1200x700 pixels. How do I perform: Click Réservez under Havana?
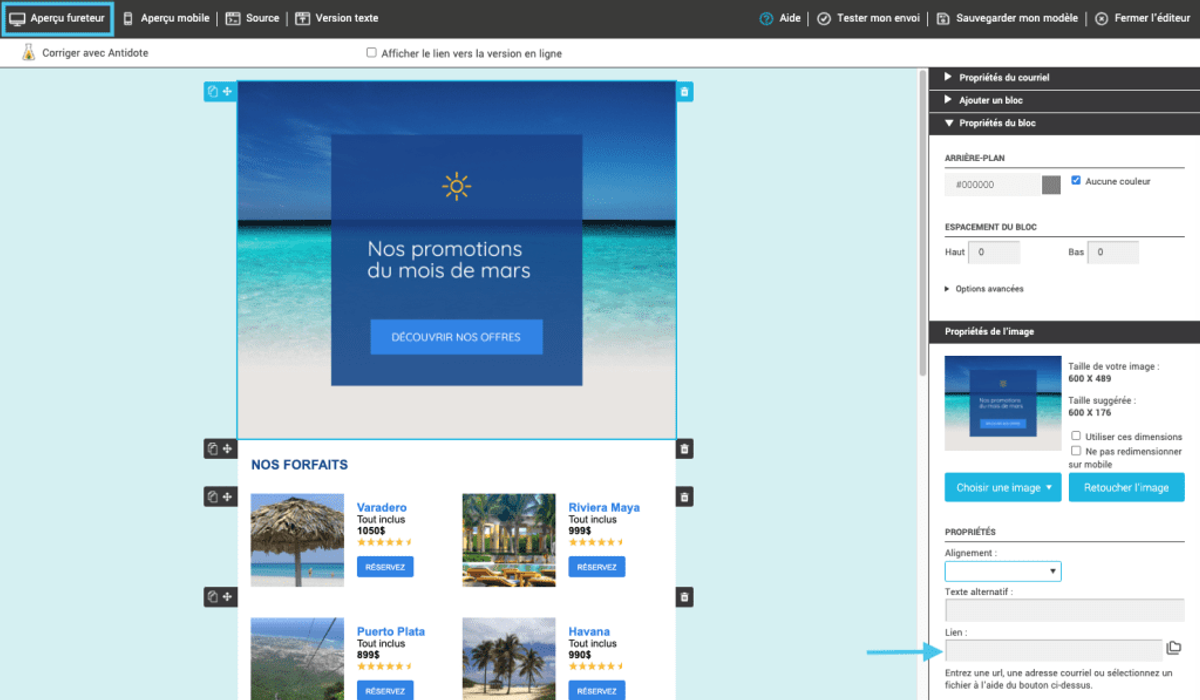coord(597,691)
